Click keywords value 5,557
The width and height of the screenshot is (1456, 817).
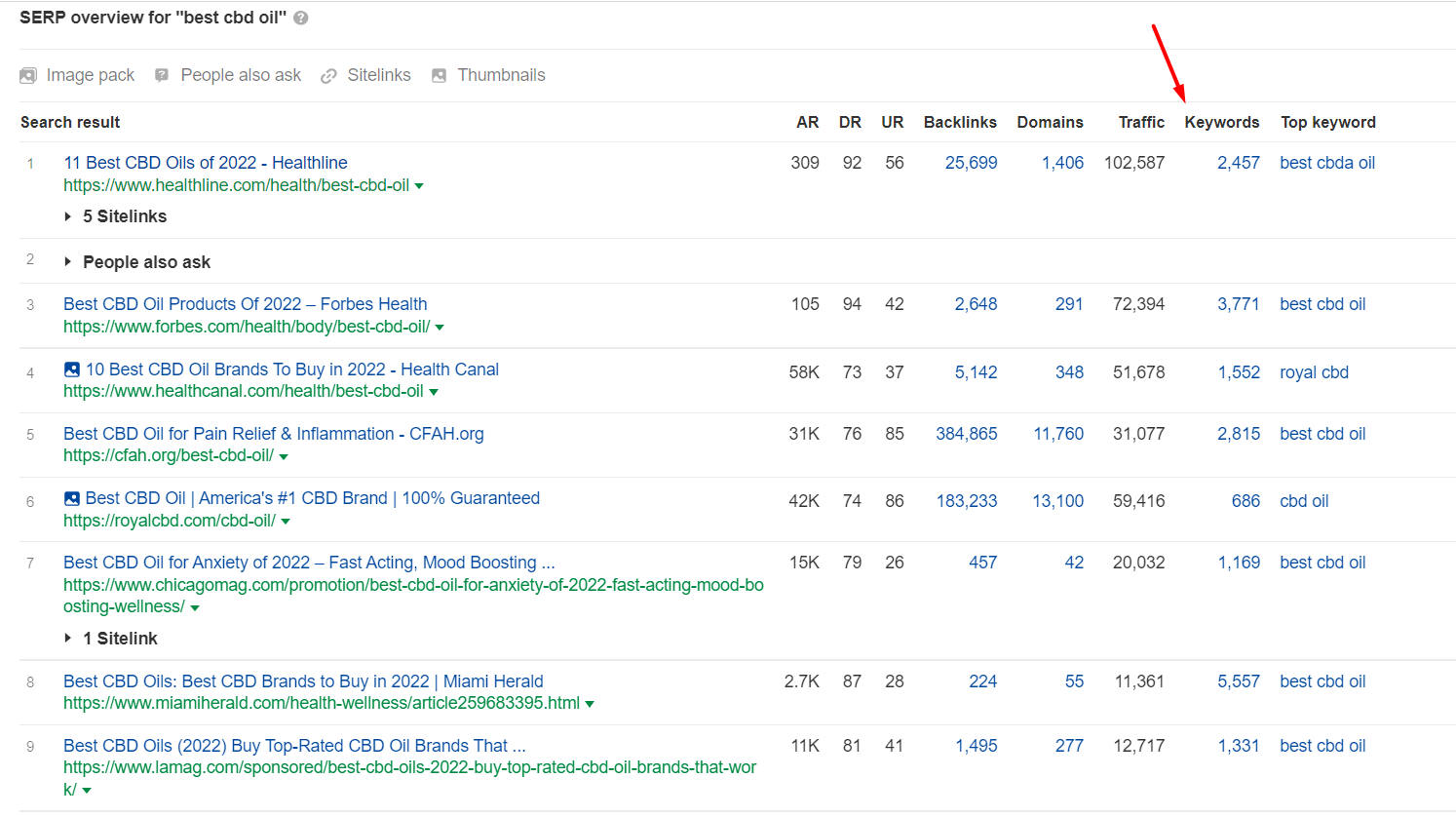(x=1239, y=681)
